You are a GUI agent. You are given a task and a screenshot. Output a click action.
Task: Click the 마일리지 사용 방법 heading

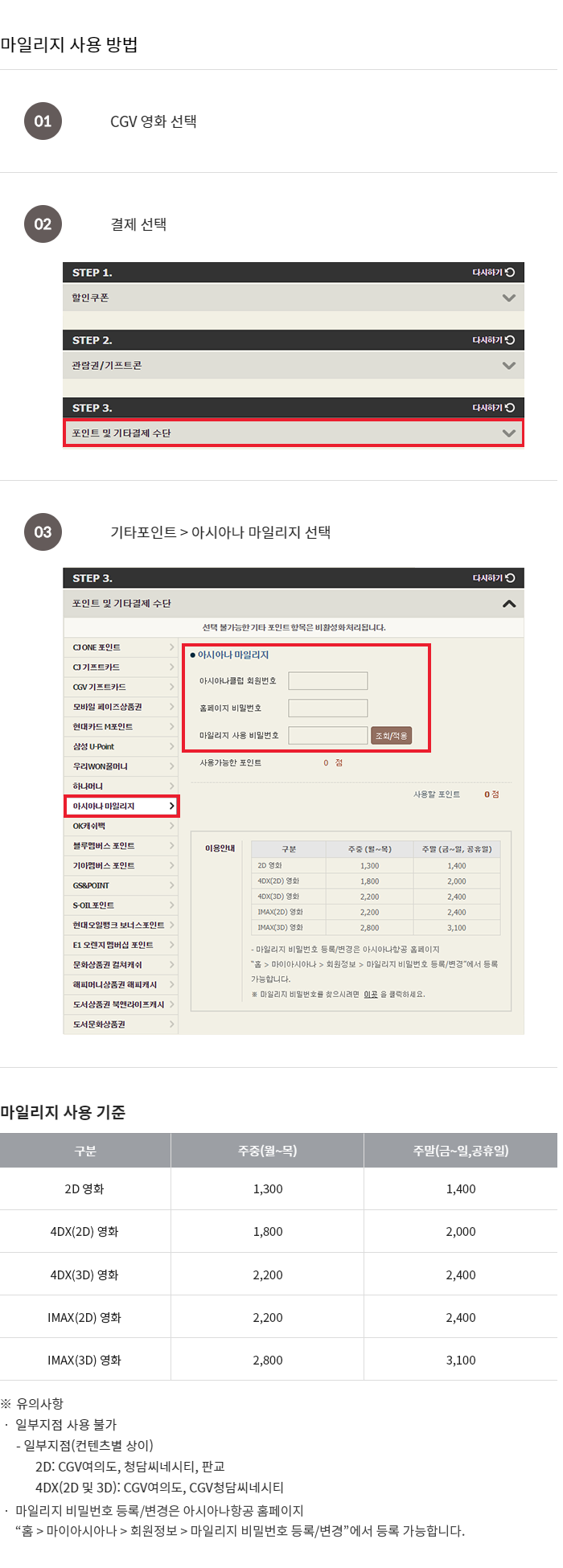coord(69,44)
